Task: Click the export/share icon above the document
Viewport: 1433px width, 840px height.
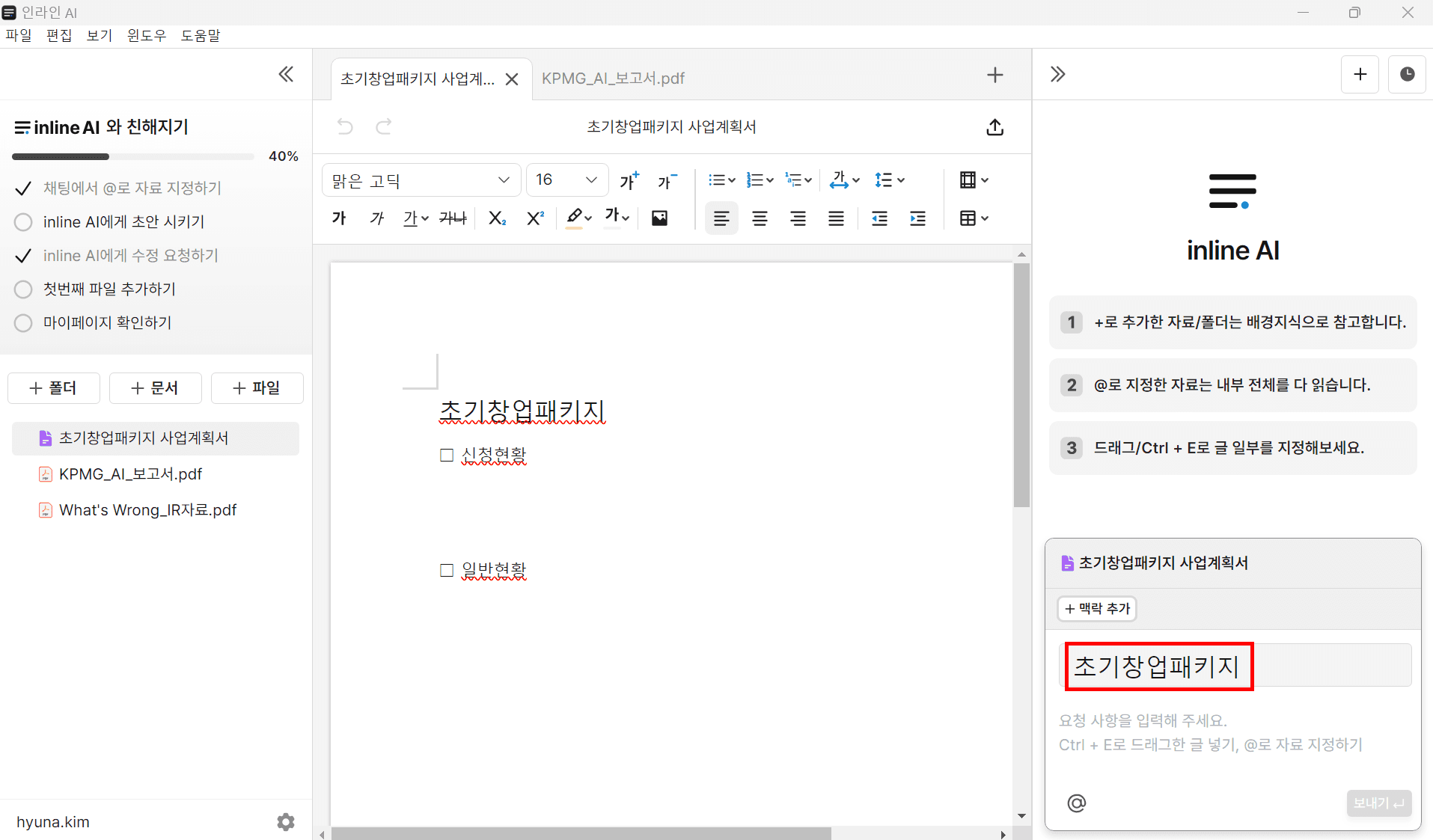Action: click(995, 127)
